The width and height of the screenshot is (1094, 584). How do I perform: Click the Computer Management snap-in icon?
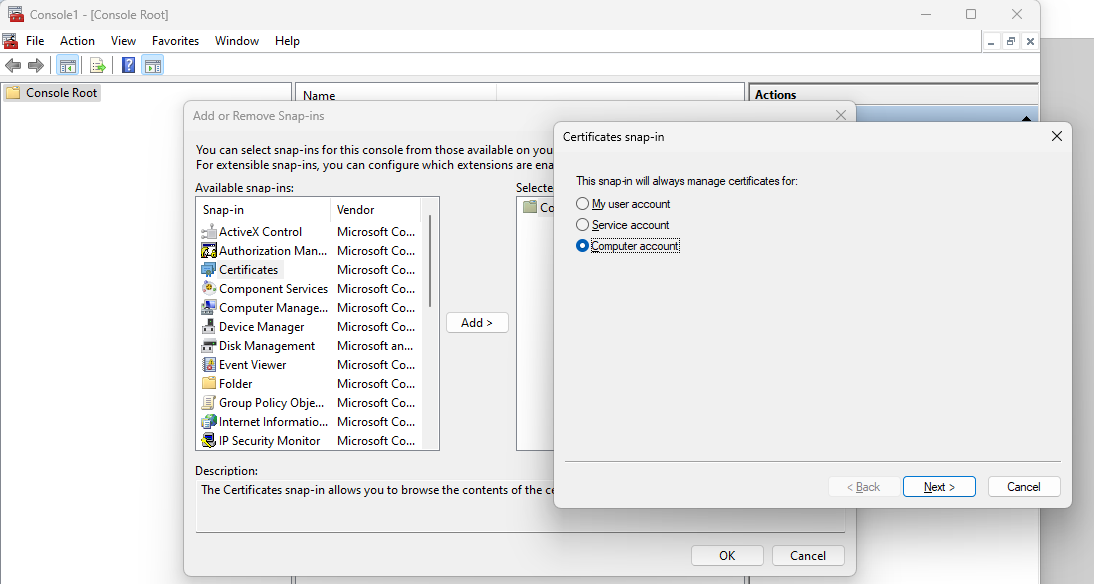tap(209, 308)
